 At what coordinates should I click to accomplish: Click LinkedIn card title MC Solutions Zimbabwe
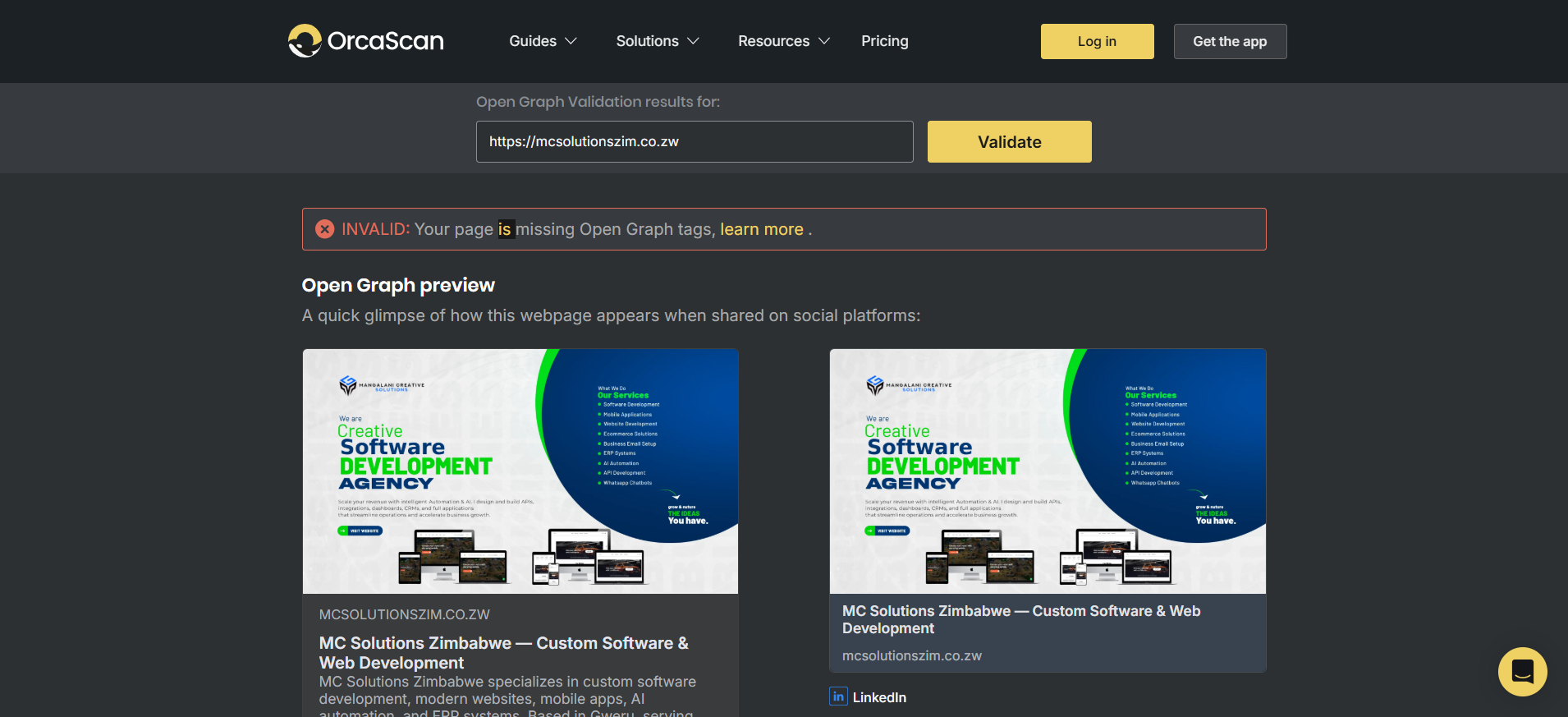tap(1021, 619)
